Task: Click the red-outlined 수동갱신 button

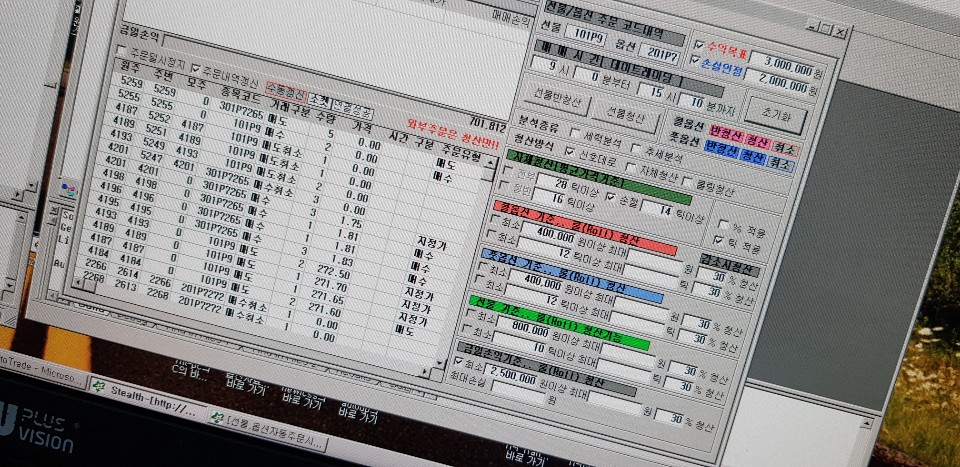Action: [x=286, y=93]
